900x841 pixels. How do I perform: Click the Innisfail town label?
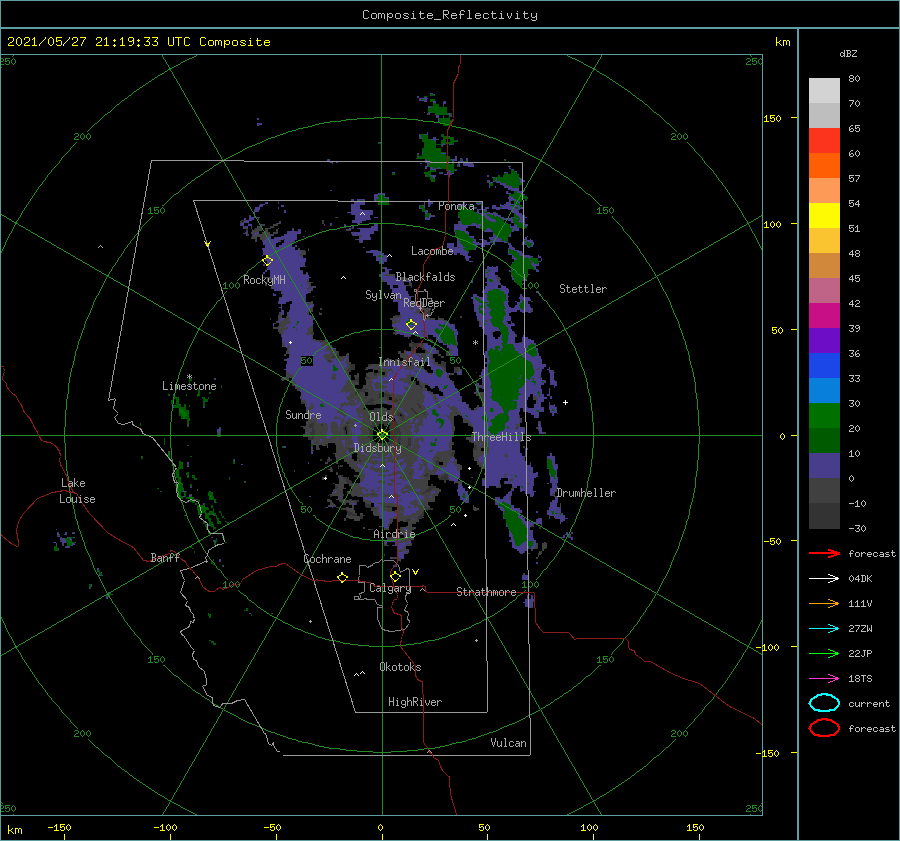[x=404, y=362]
